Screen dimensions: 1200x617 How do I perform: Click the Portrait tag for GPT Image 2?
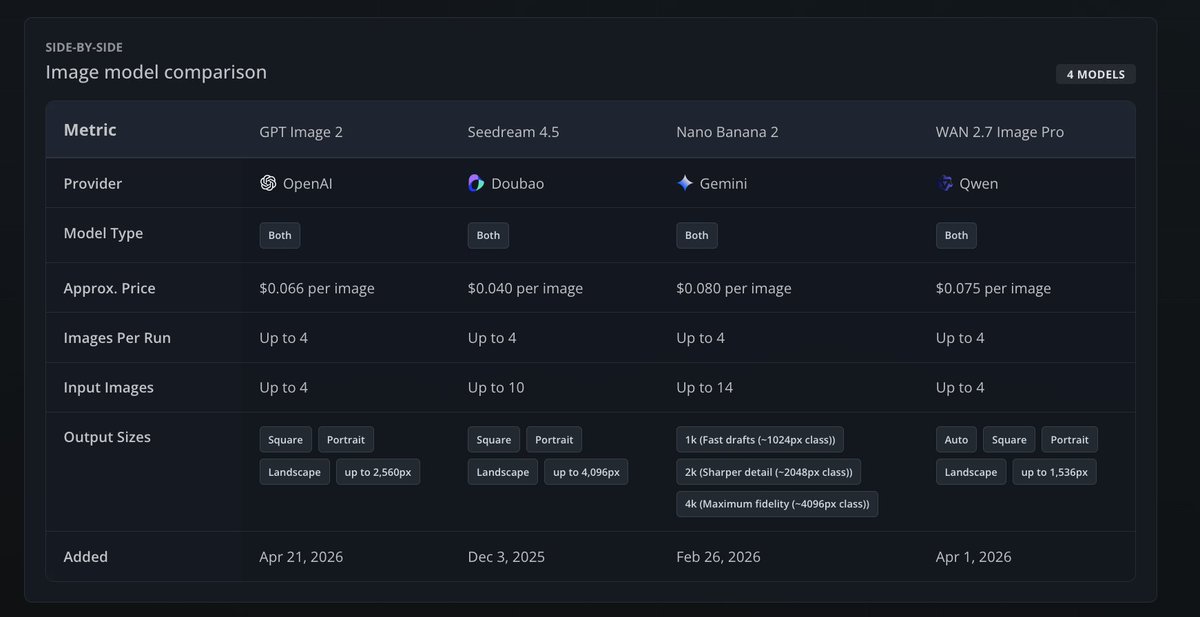(x=346, y=440)
